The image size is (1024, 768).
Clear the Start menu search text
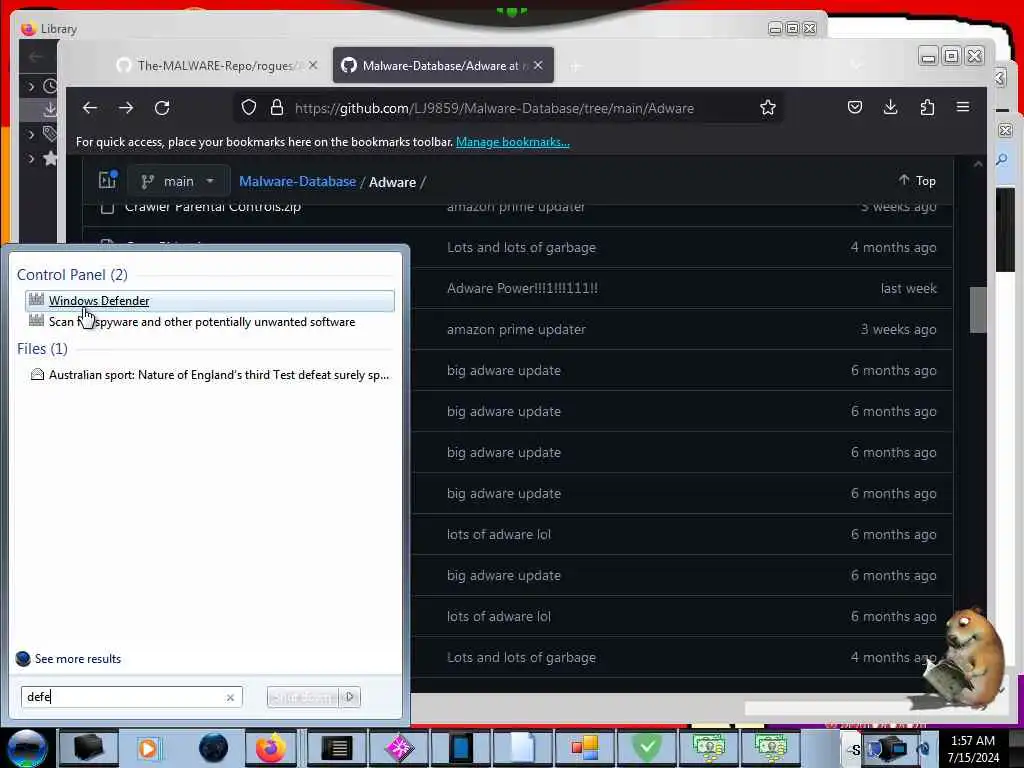tap(231, 697)
